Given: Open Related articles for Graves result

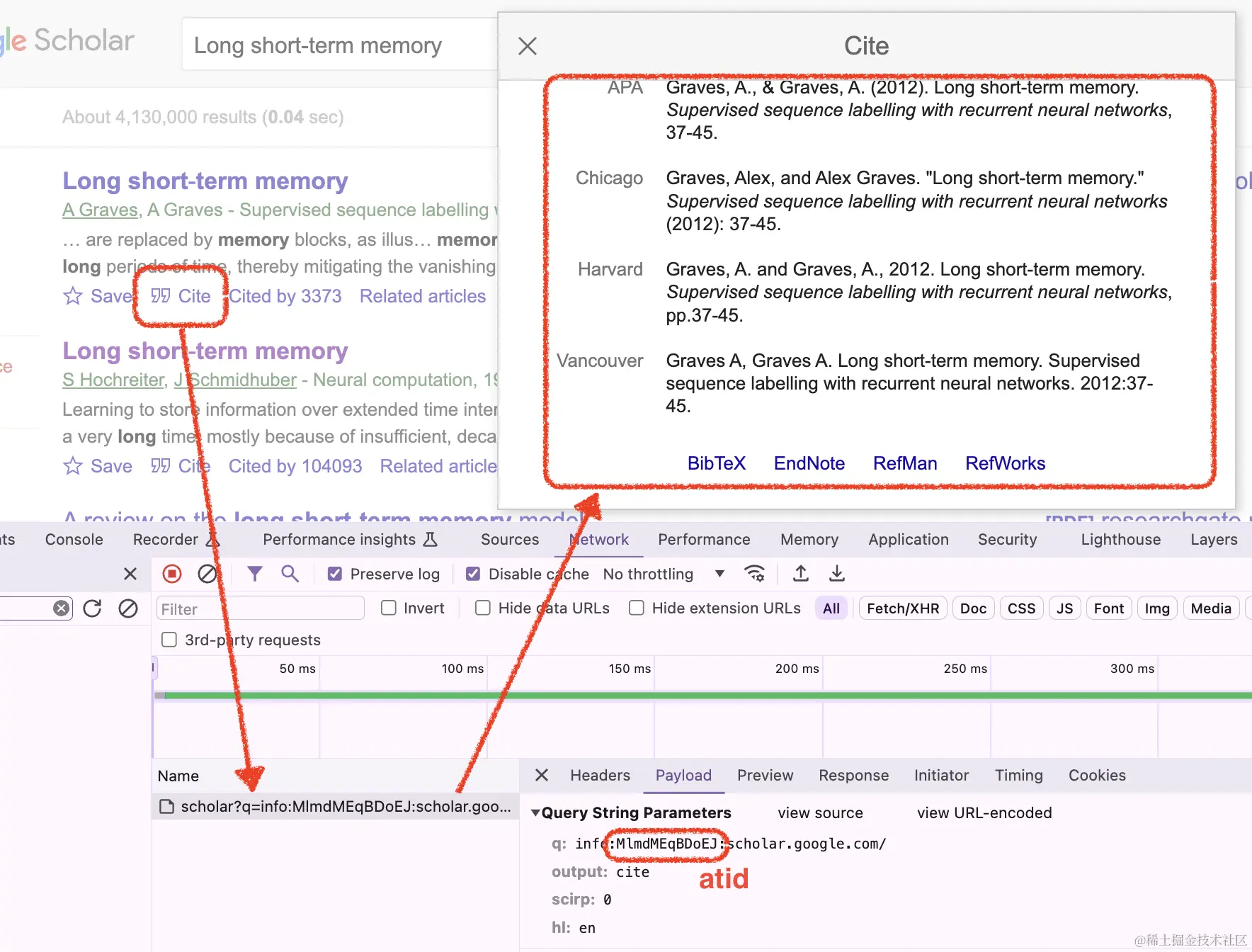Looking at the screenshot, I should coord(423,296).
